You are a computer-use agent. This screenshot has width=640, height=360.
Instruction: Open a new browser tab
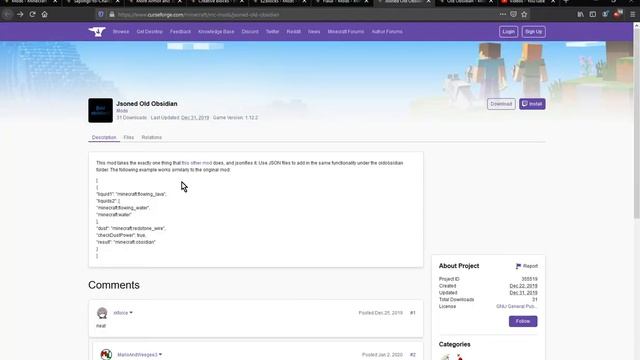tap(566, 2)
